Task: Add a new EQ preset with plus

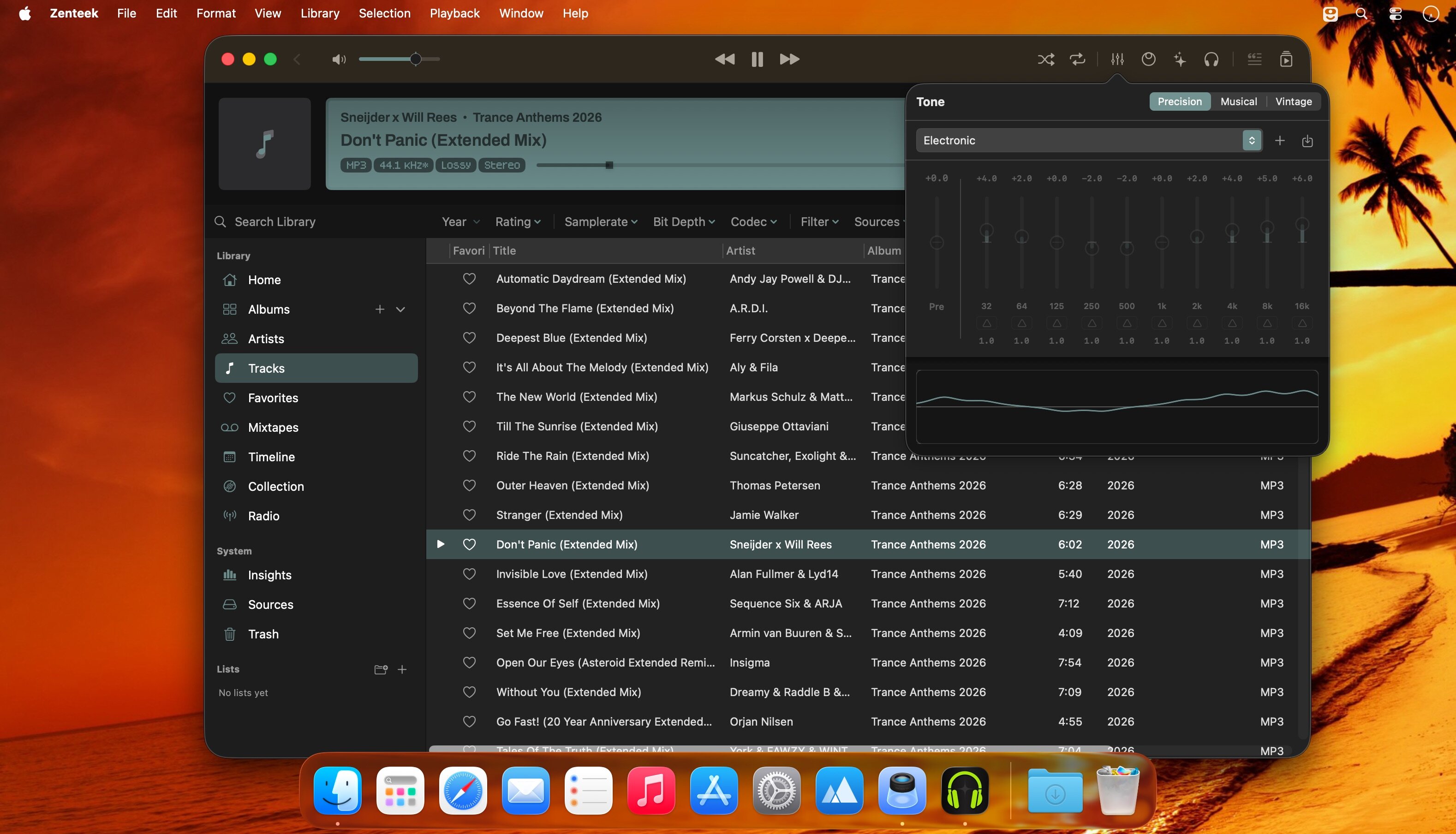Action: [1280, 140]
